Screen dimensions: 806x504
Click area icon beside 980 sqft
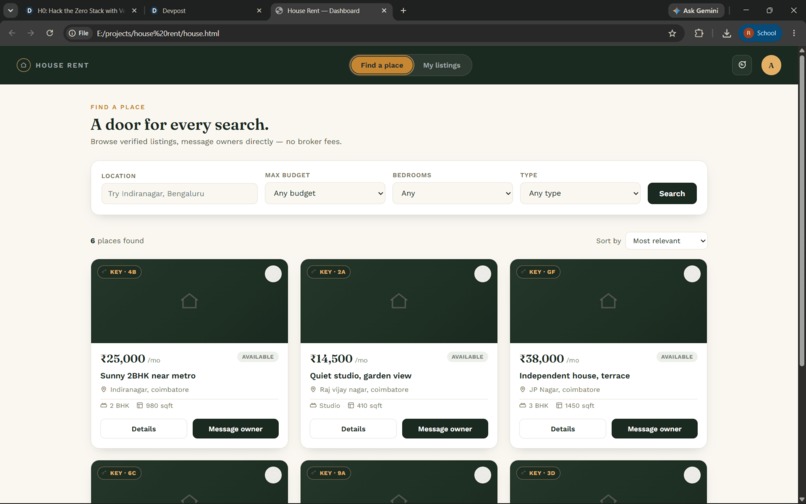tap(139, 405)
